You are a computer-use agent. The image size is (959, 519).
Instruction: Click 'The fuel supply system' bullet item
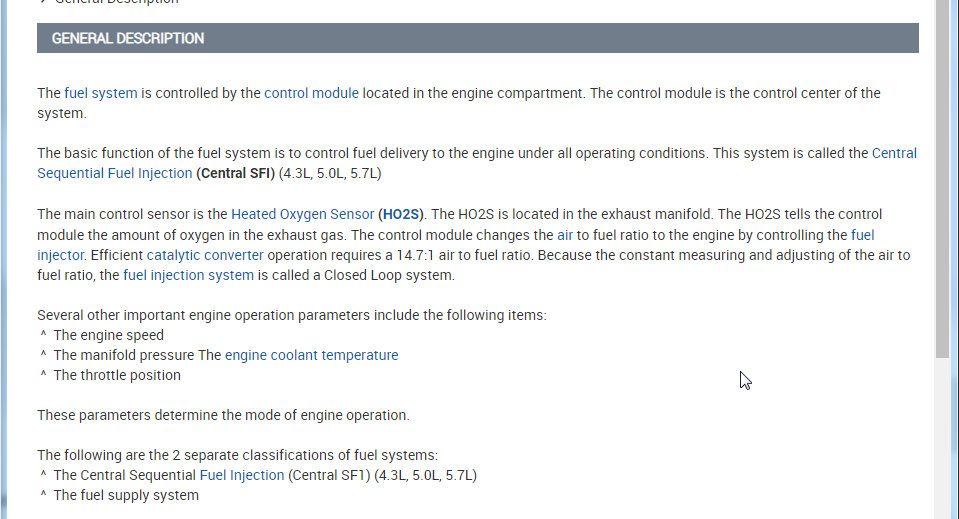coord(126,495)
